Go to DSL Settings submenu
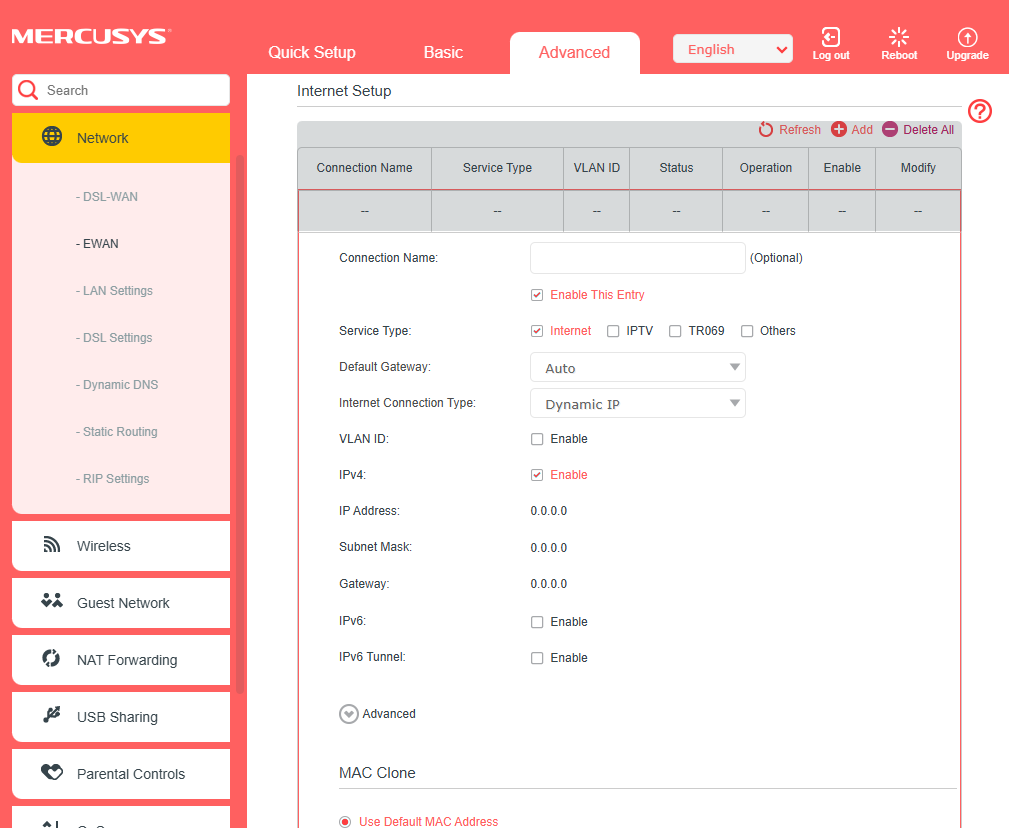Viewport: 1009px width, 828px height. [114, 338]
